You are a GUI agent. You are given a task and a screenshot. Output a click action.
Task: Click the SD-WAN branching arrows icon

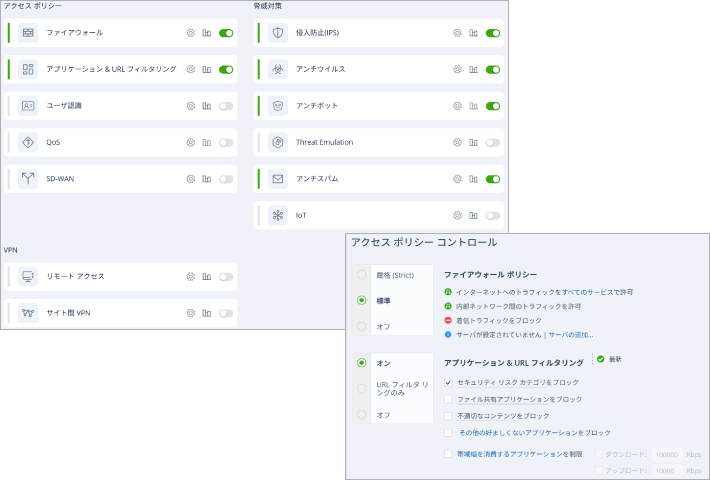[x=28, y=179]
